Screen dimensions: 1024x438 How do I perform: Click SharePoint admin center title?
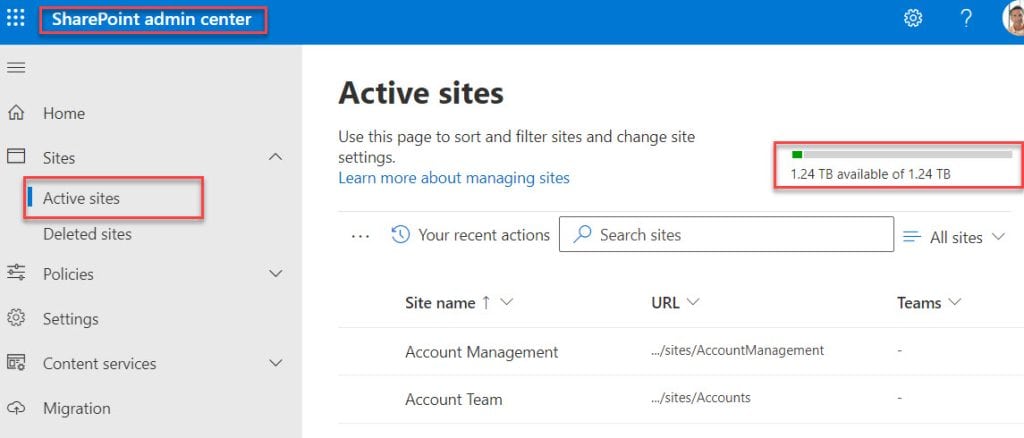(152, 19)
